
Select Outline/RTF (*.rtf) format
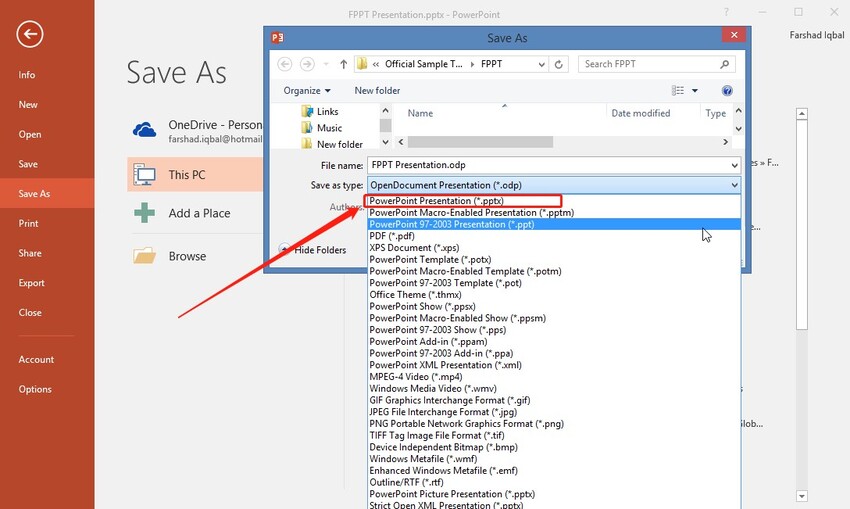[x=553, y=482]
